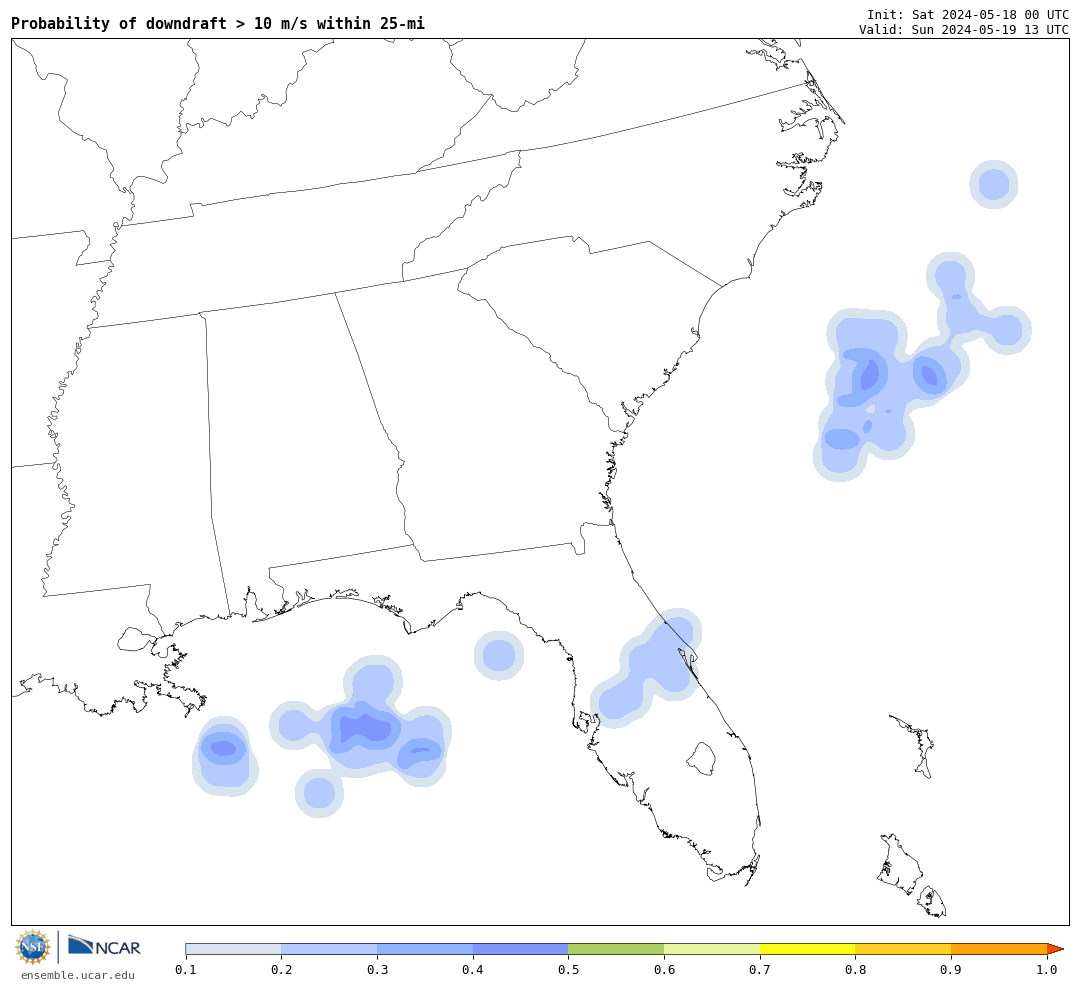Click the isolated probability blob off North Carolina
Image resolution: width=1080 pixels, height=988 pixels.
994,184
